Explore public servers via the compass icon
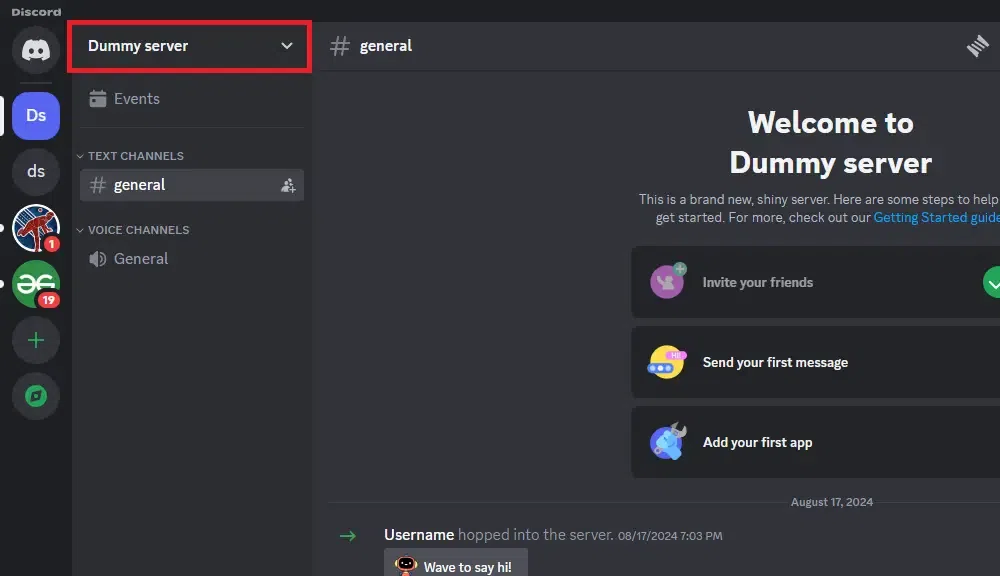This screenshot has width=1000, height=576. (x=36, y=396)
